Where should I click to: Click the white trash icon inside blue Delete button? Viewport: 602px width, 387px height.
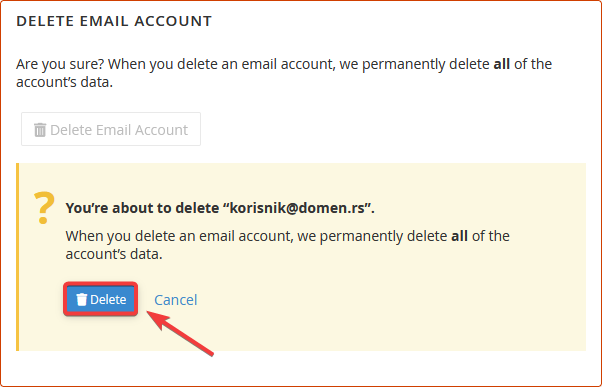pos(81,299)
